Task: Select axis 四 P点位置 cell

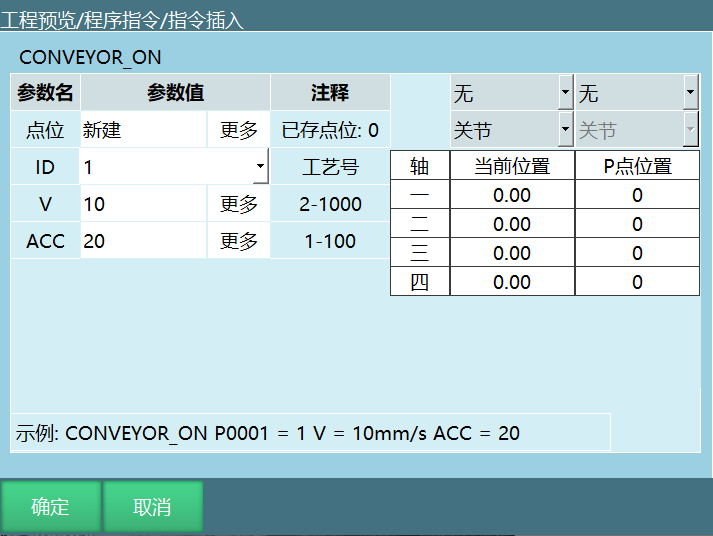Action: 637,282
